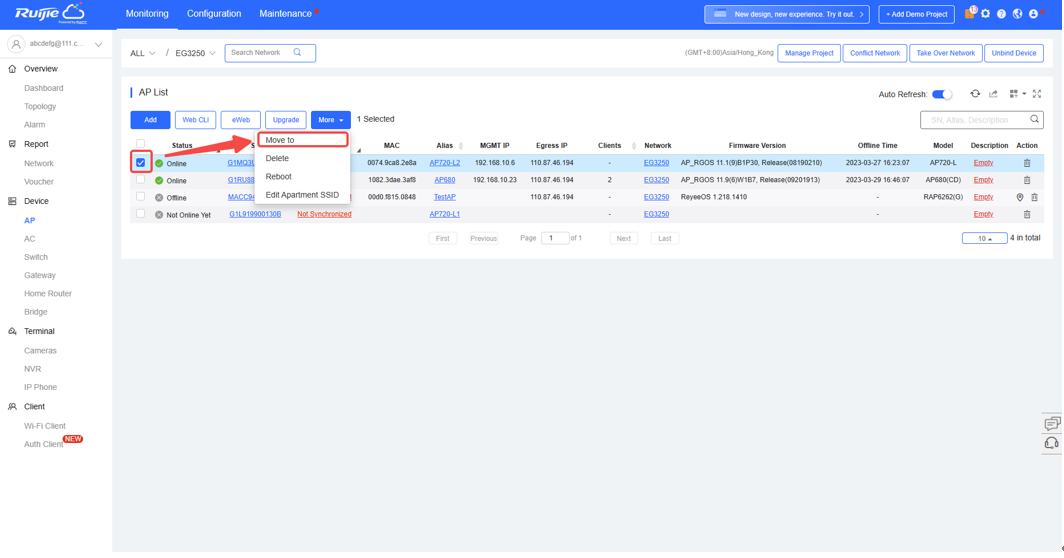1064x558 pixels.
Task: Choose Reboot in the More menu
Action: pos(279,177)
